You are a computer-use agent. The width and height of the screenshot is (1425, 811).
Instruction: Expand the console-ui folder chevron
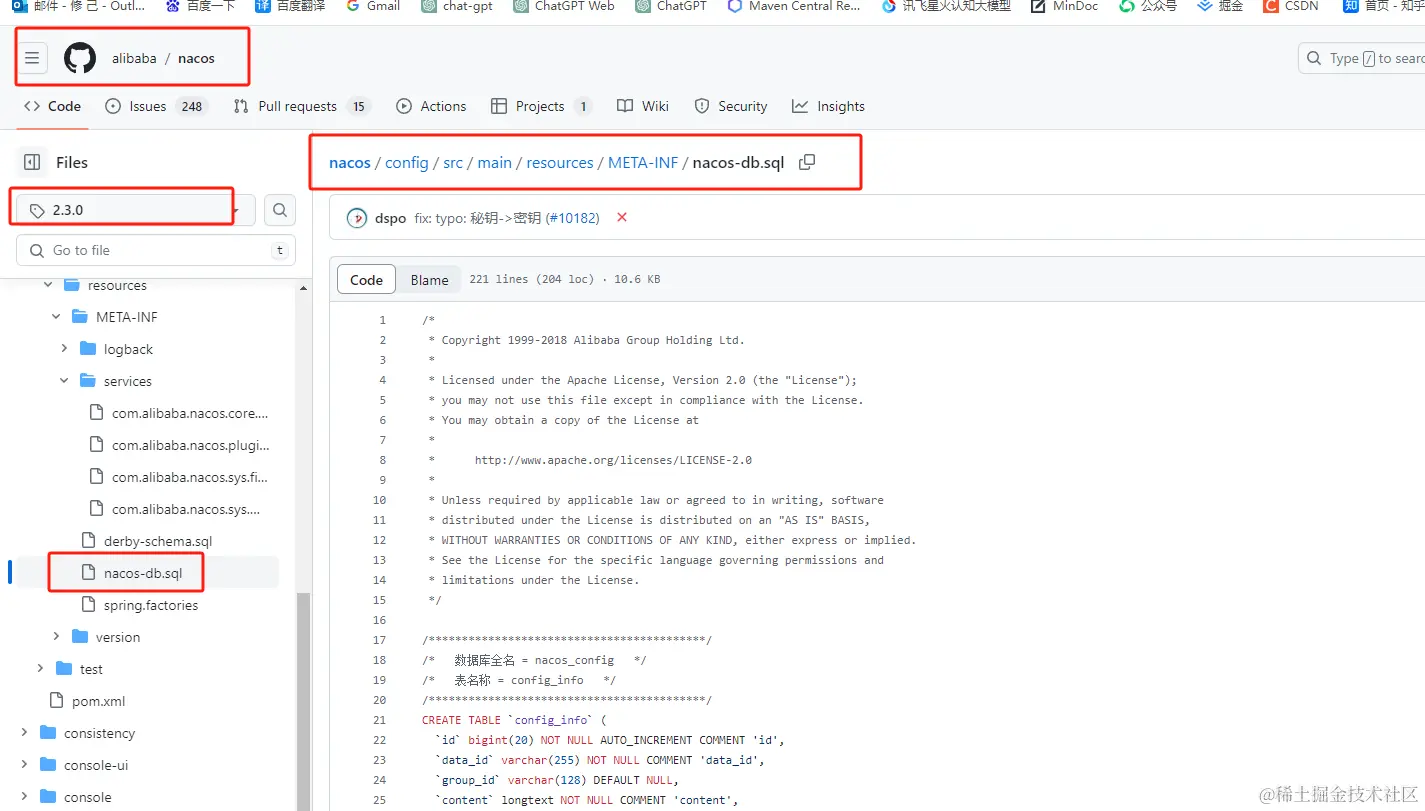pos(24,765)
